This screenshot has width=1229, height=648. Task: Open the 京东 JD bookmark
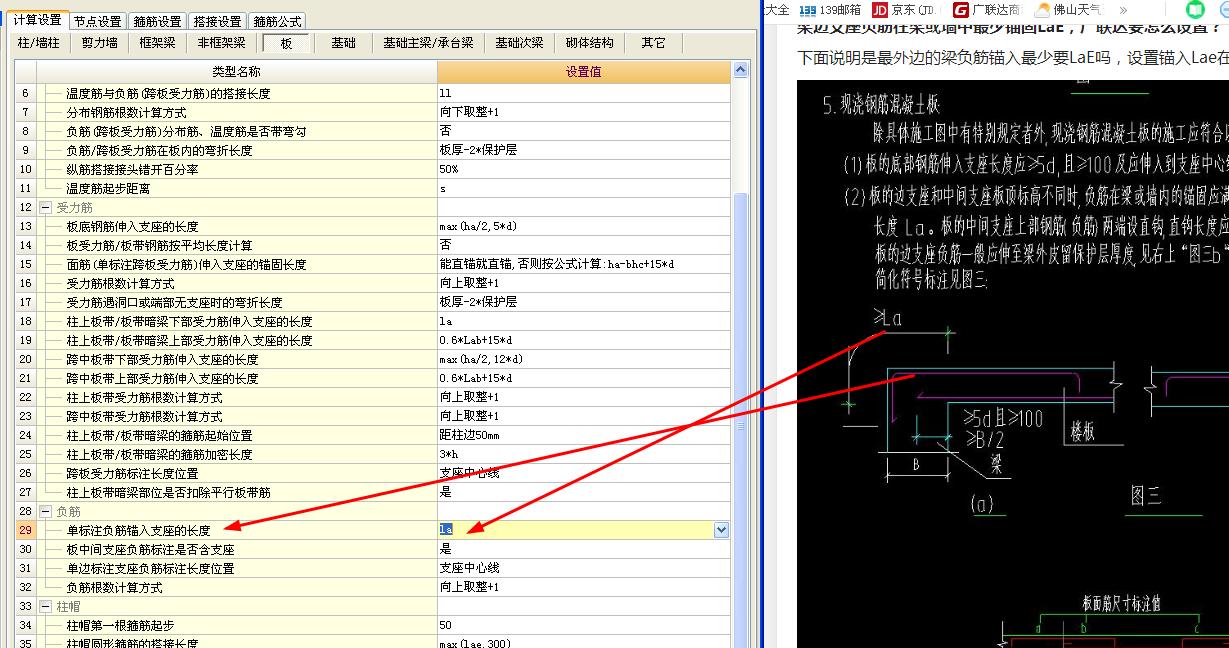pos(905,10)
